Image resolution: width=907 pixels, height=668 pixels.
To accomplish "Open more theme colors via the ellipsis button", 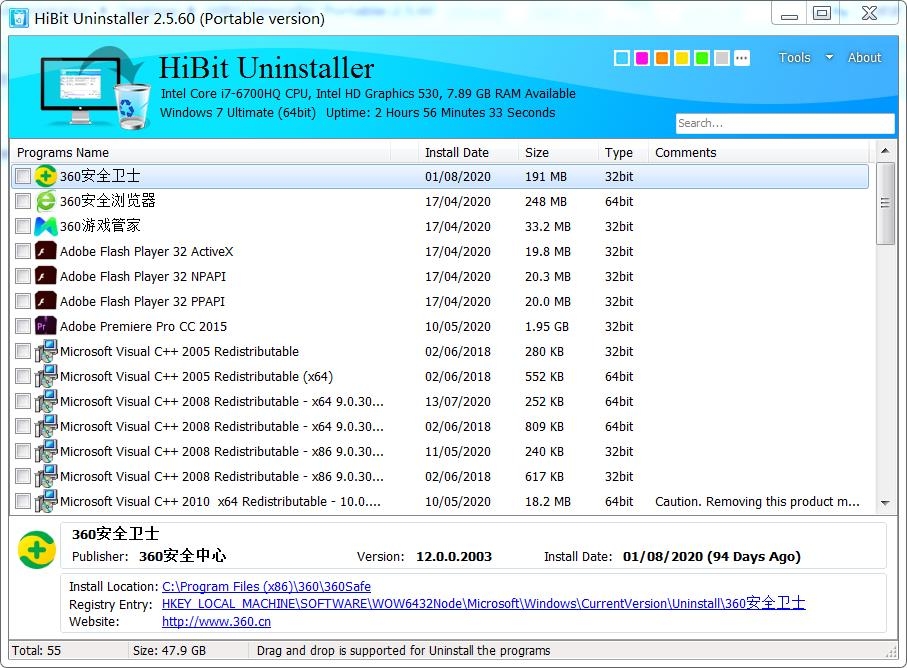I will click(742, 58).
